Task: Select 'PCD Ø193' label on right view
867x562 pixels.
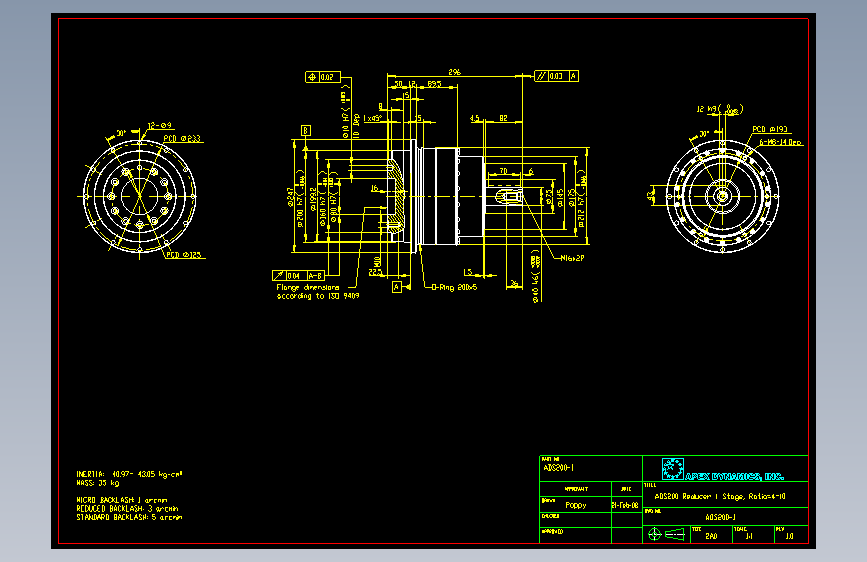Action: 770,129
